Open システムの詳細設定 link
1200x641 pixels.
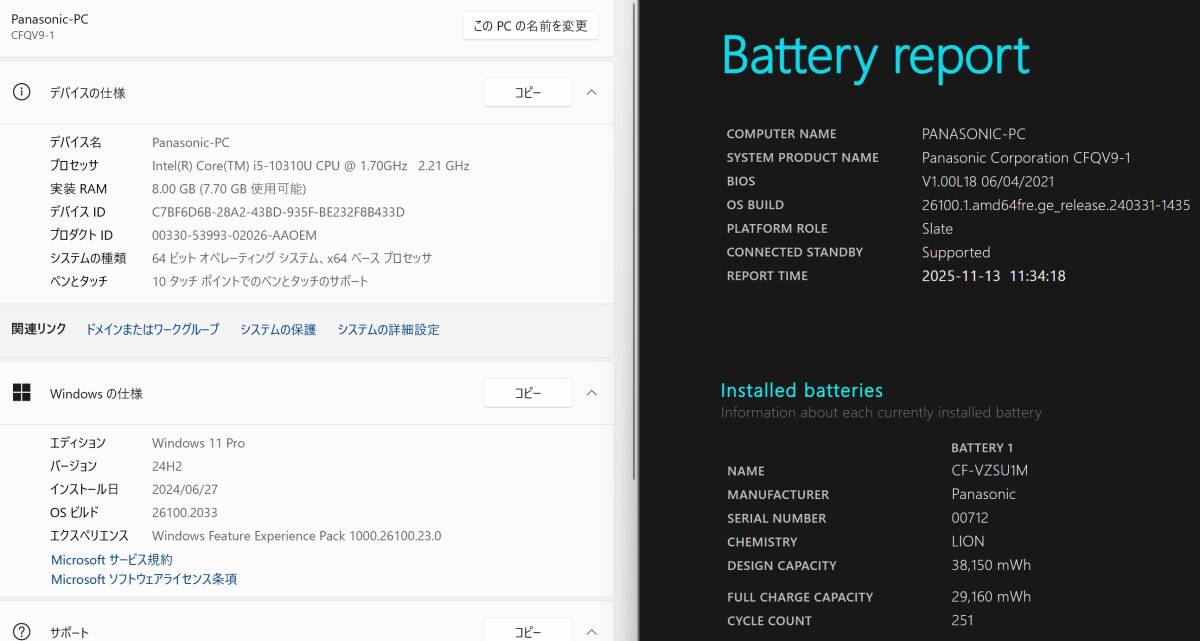(x=388, y=329)
